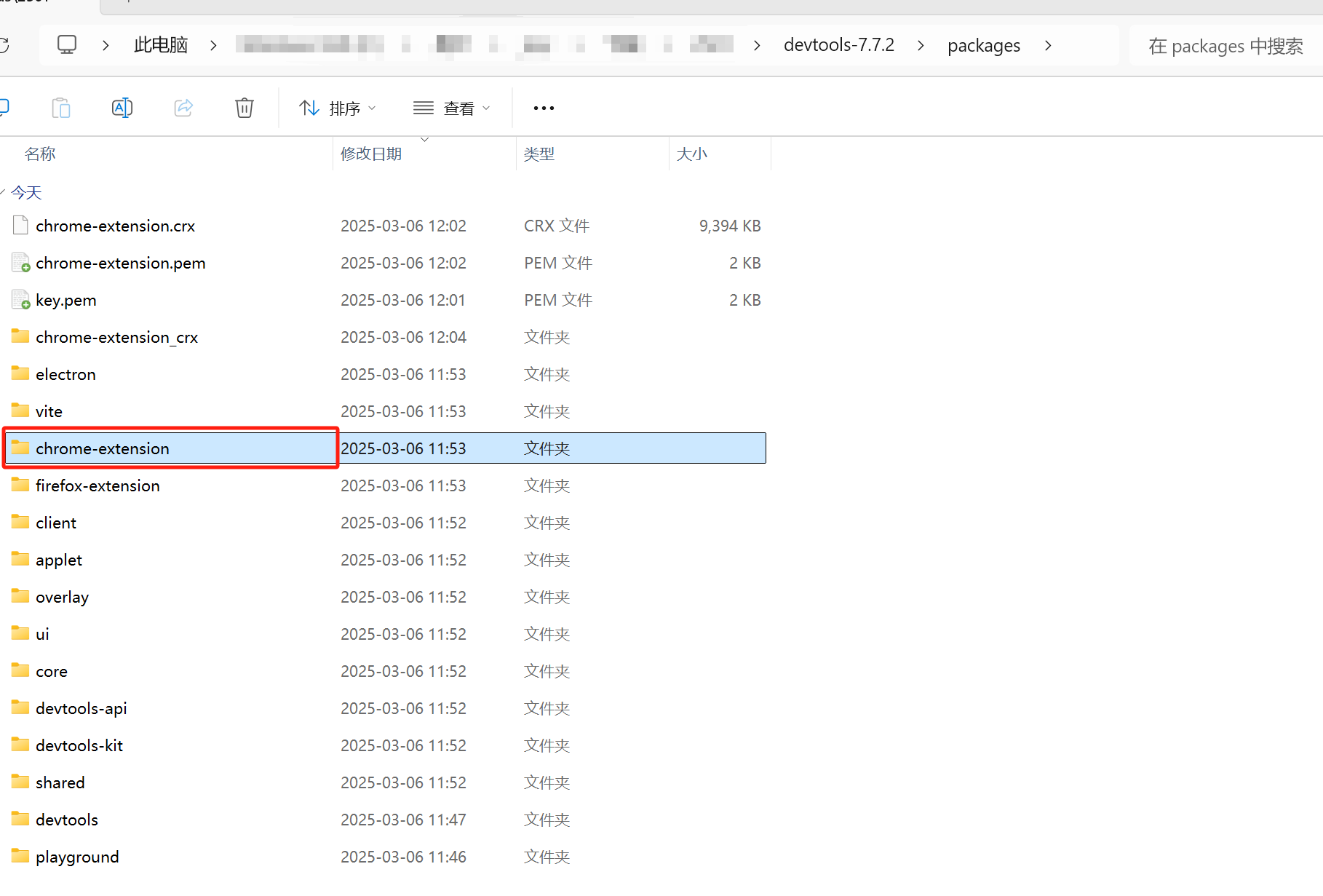Click the Rename icon in toolbar
1323x896 pixels.
coord(122,108)
